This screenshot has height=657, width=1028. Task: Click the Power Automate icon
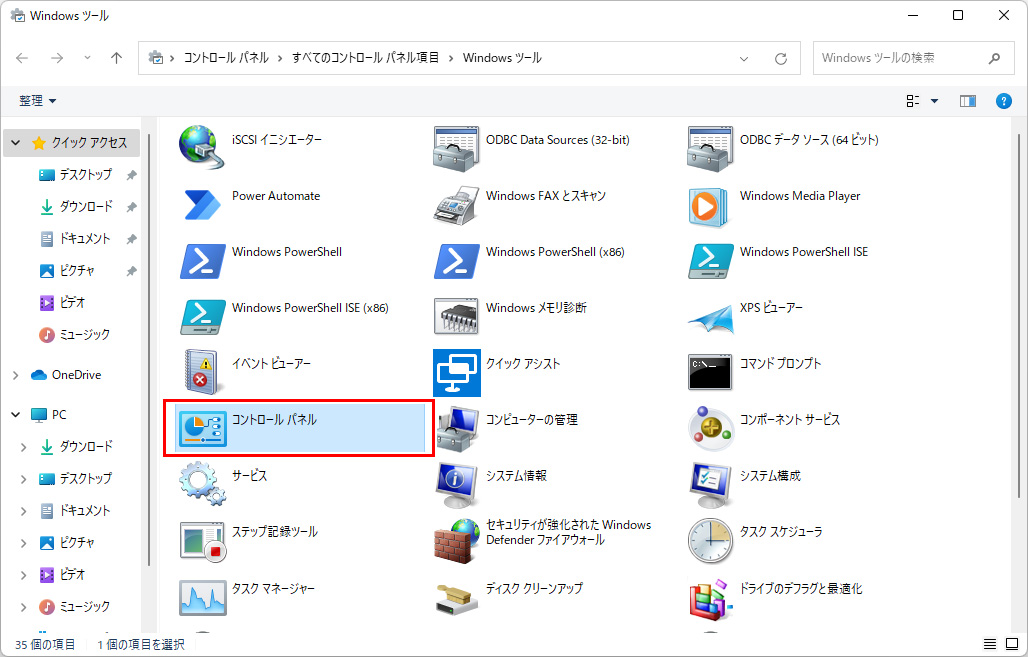(x=202, y=205)
